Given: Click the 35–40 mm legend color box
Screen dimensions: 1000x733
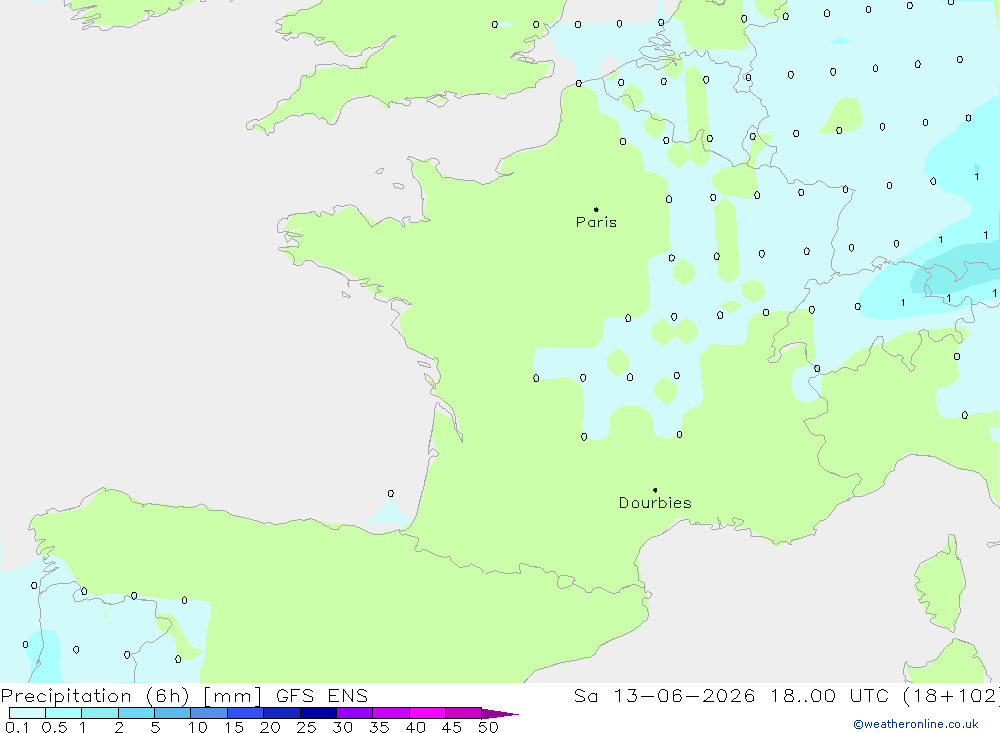Looking at the screenshot, I should [391, 713].
